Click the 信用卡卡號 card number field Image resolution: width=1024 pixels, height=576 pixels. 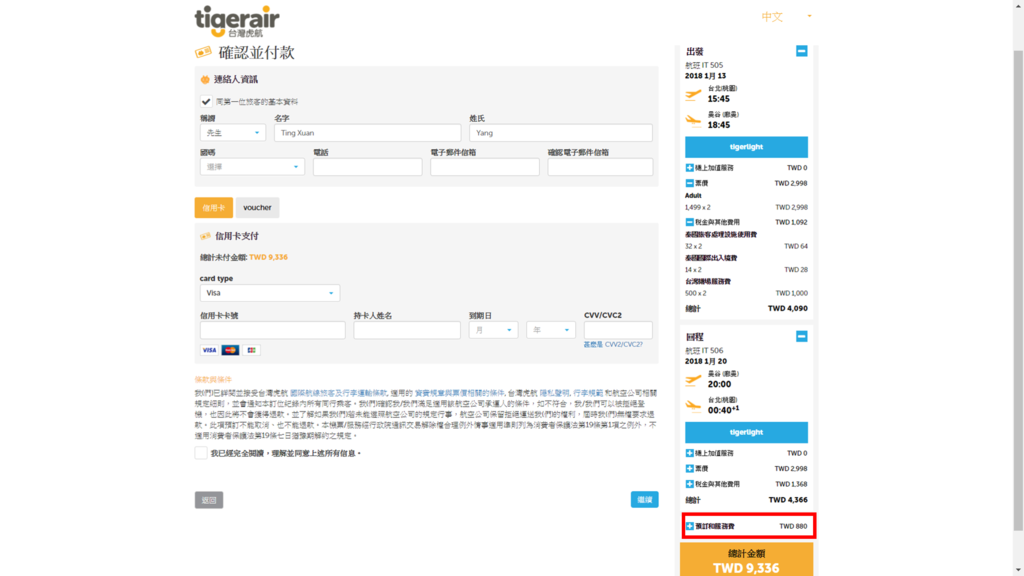pyautogui.click(x=272, y=330)
